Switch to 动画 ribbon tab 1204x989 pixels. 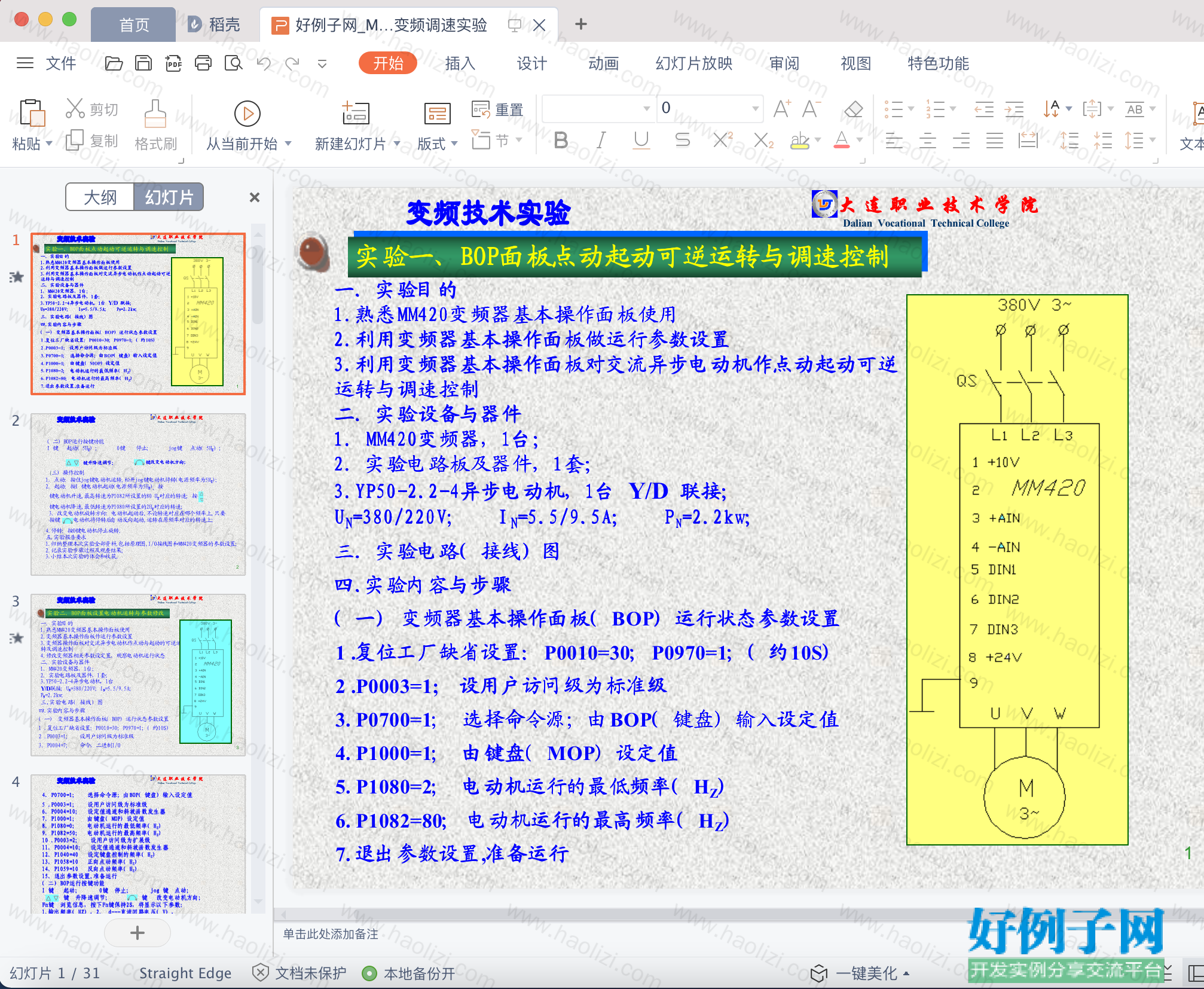(603, 63)
